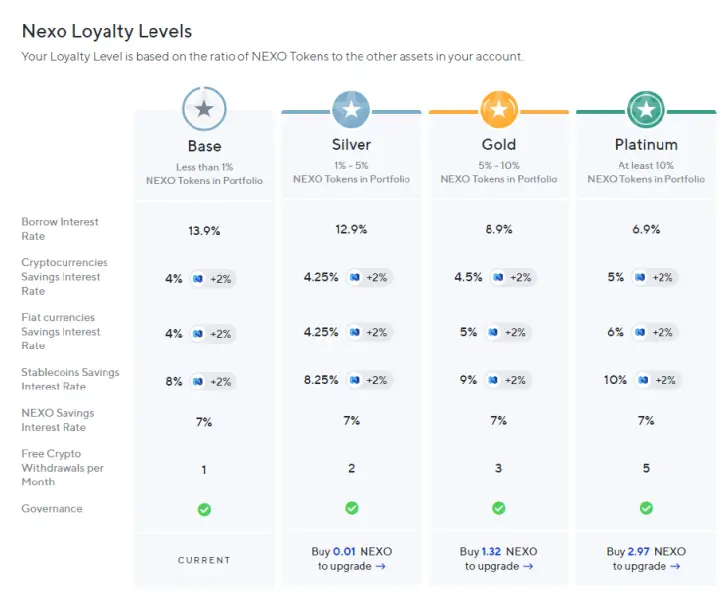Click Buy 2.97 NEXO to upgrade link
Screen dimensions: 726x596
(646, 559)
